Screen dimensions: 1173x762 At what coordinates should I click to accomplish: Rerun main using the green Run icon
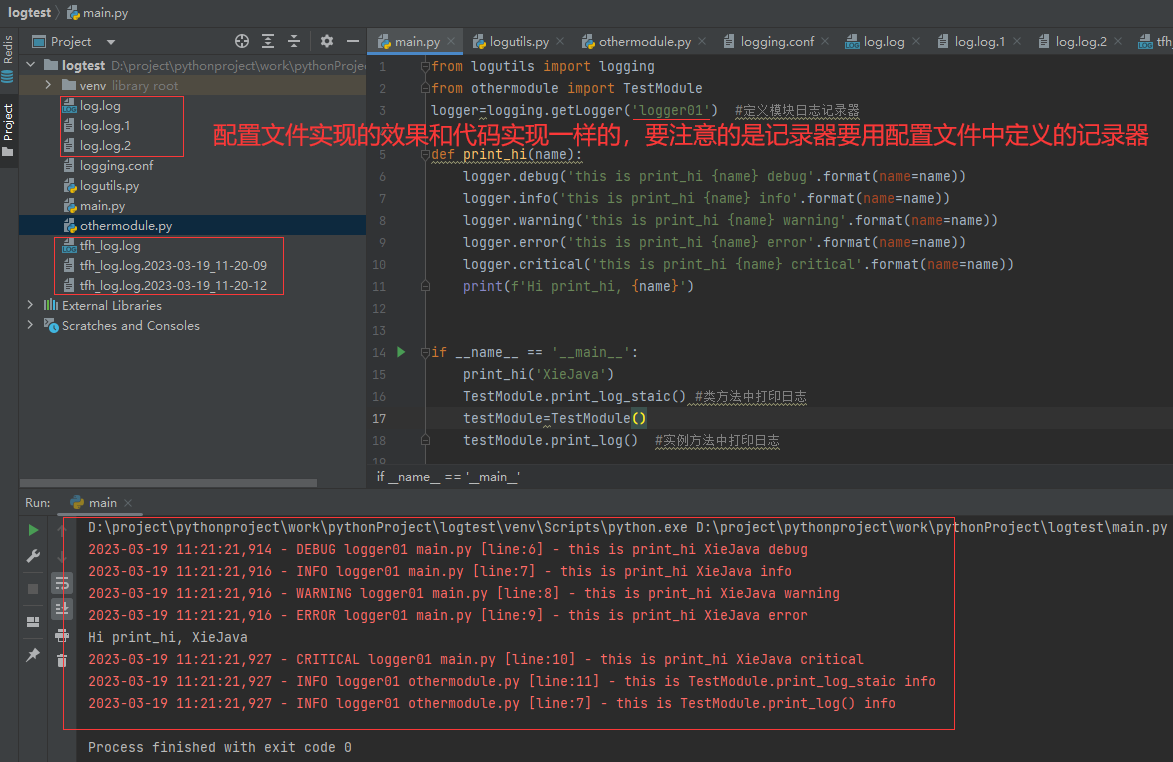[x=33, y=530]
